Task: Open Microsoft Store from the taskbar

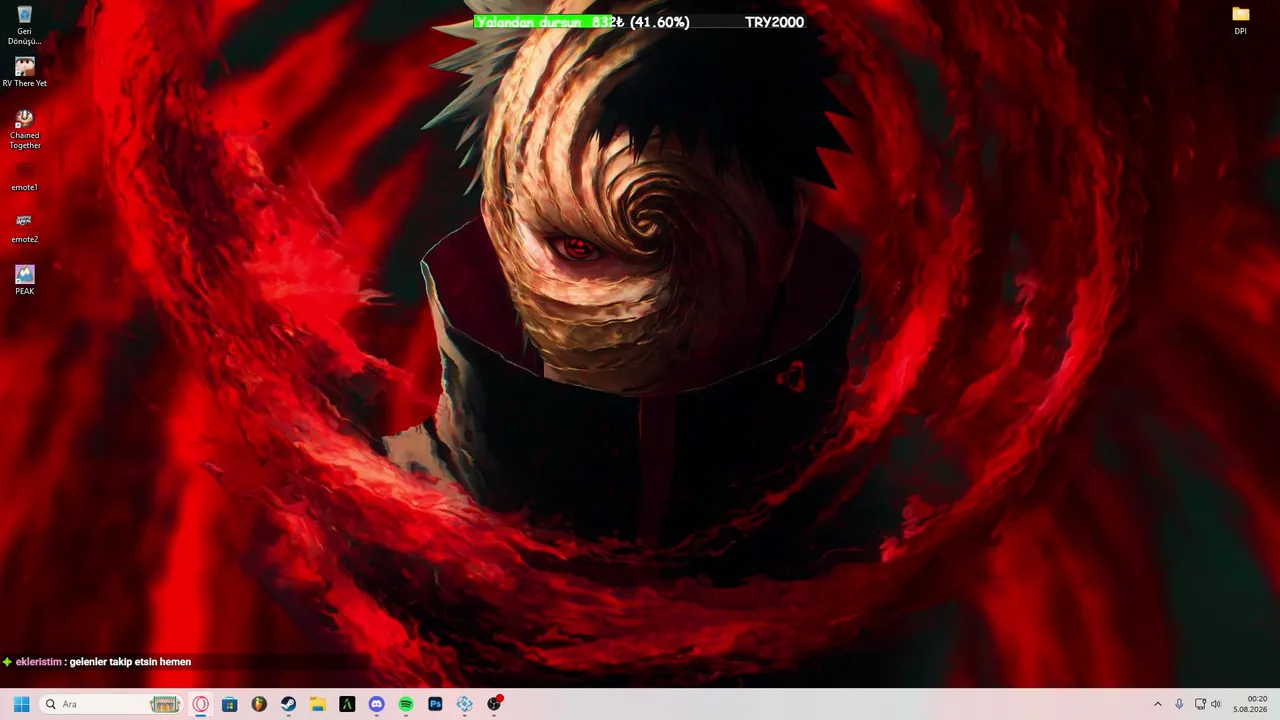Action: (230, 704)
